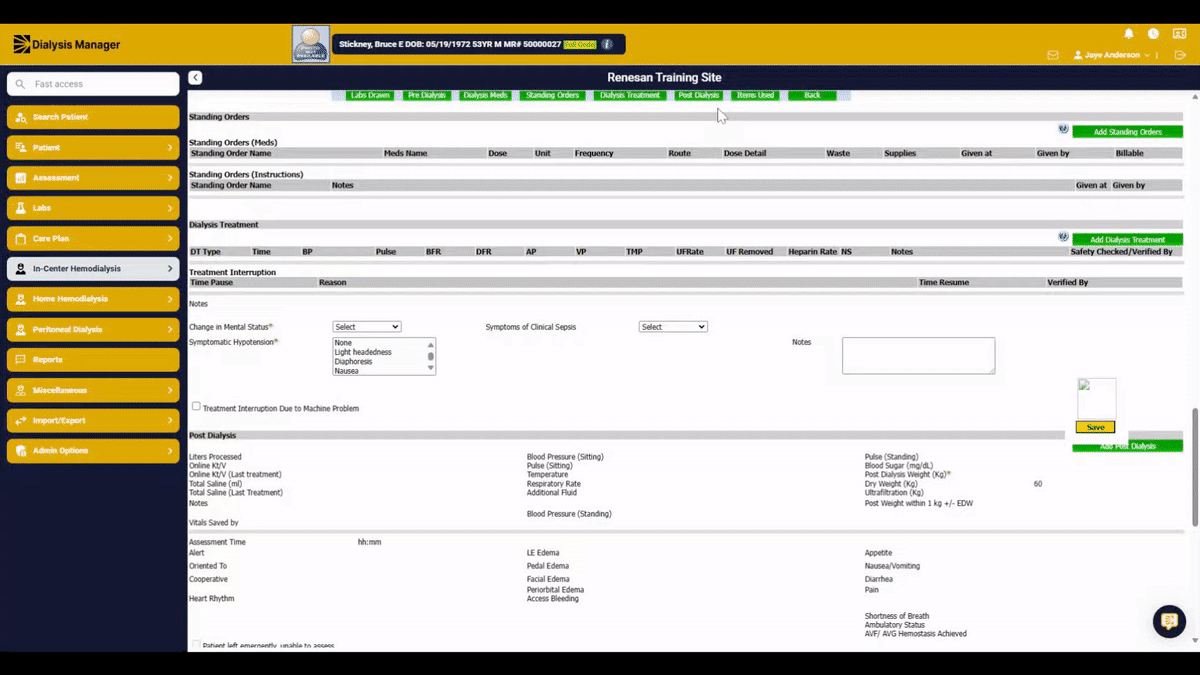Viewport: 1200px width, 675px height.
Task: Click the patient photo thumbnail
Action: pyautogui.click(x=310, y=44)
